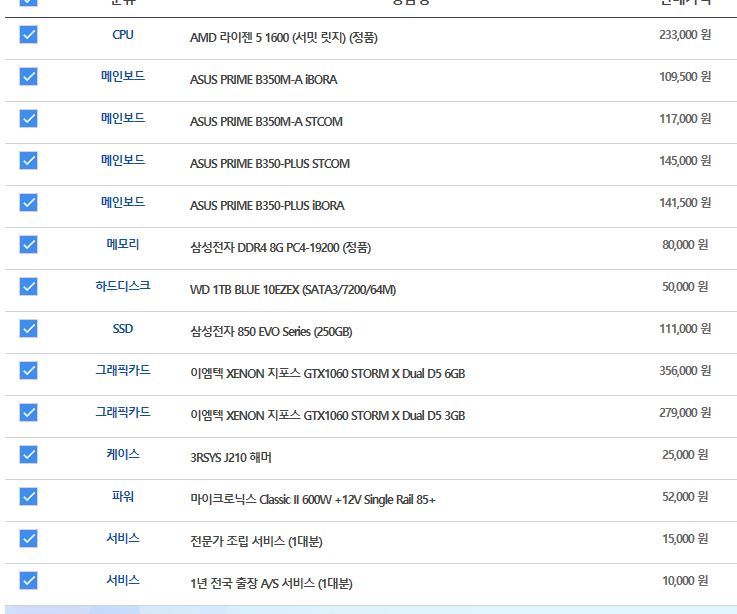Open the 메모리 category link
Screen dimensions: 737x614
(123, 244)
